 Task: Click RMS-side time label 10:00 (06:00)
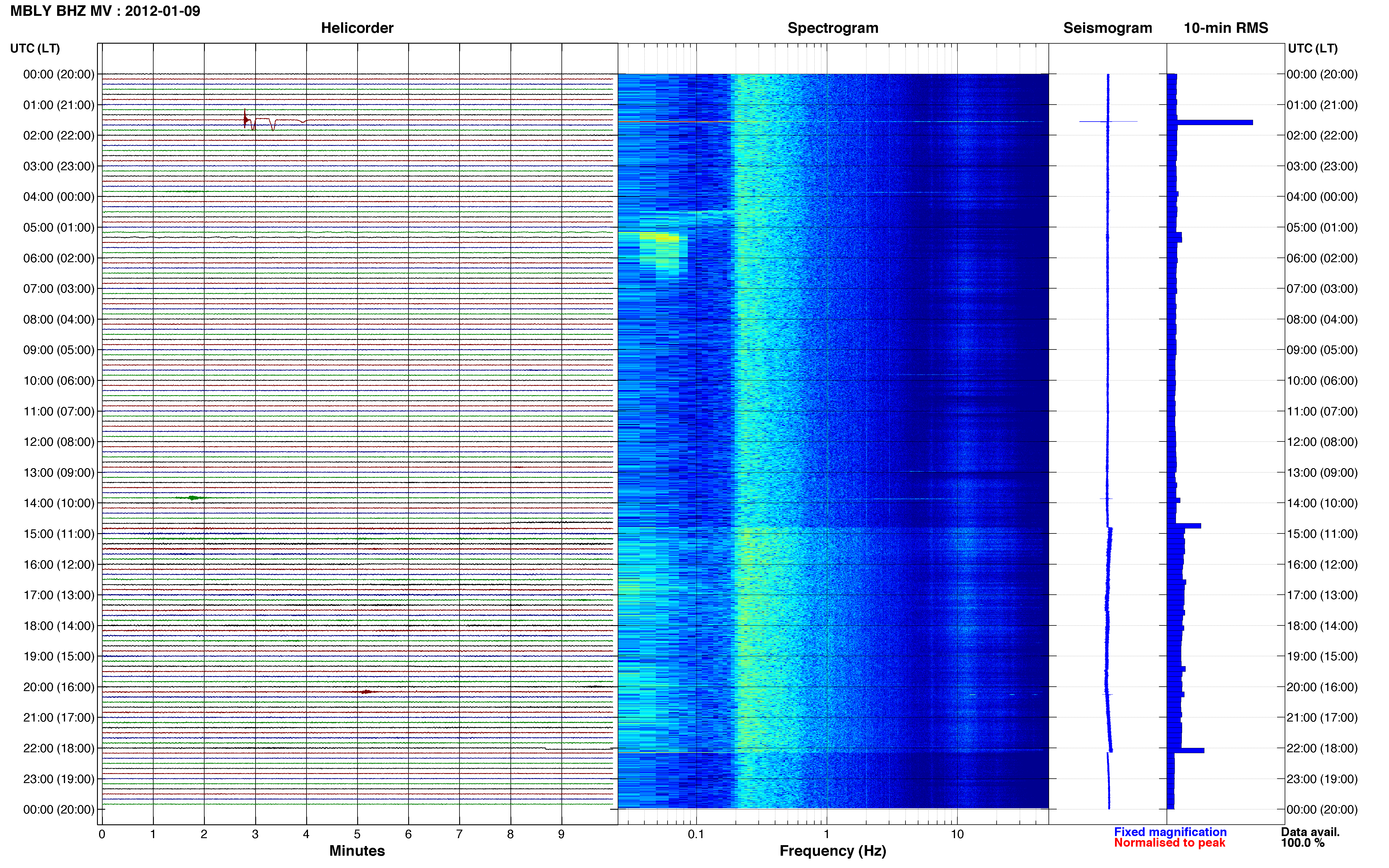(x=1322, y=381)
